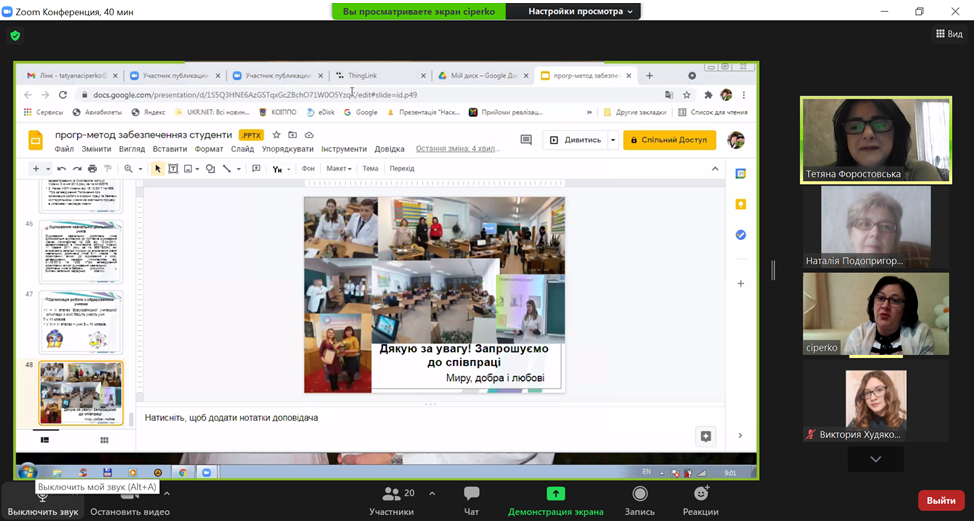Click the print icon in Slides toolbar
974x523 pixels.
(93, 169)
